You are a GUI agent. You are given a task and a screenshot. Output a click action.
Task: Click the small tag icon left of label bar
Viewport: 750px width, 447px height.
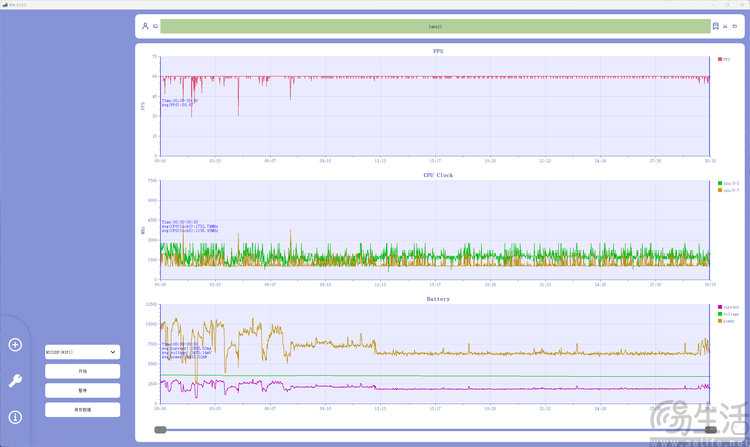pos(155,26)
